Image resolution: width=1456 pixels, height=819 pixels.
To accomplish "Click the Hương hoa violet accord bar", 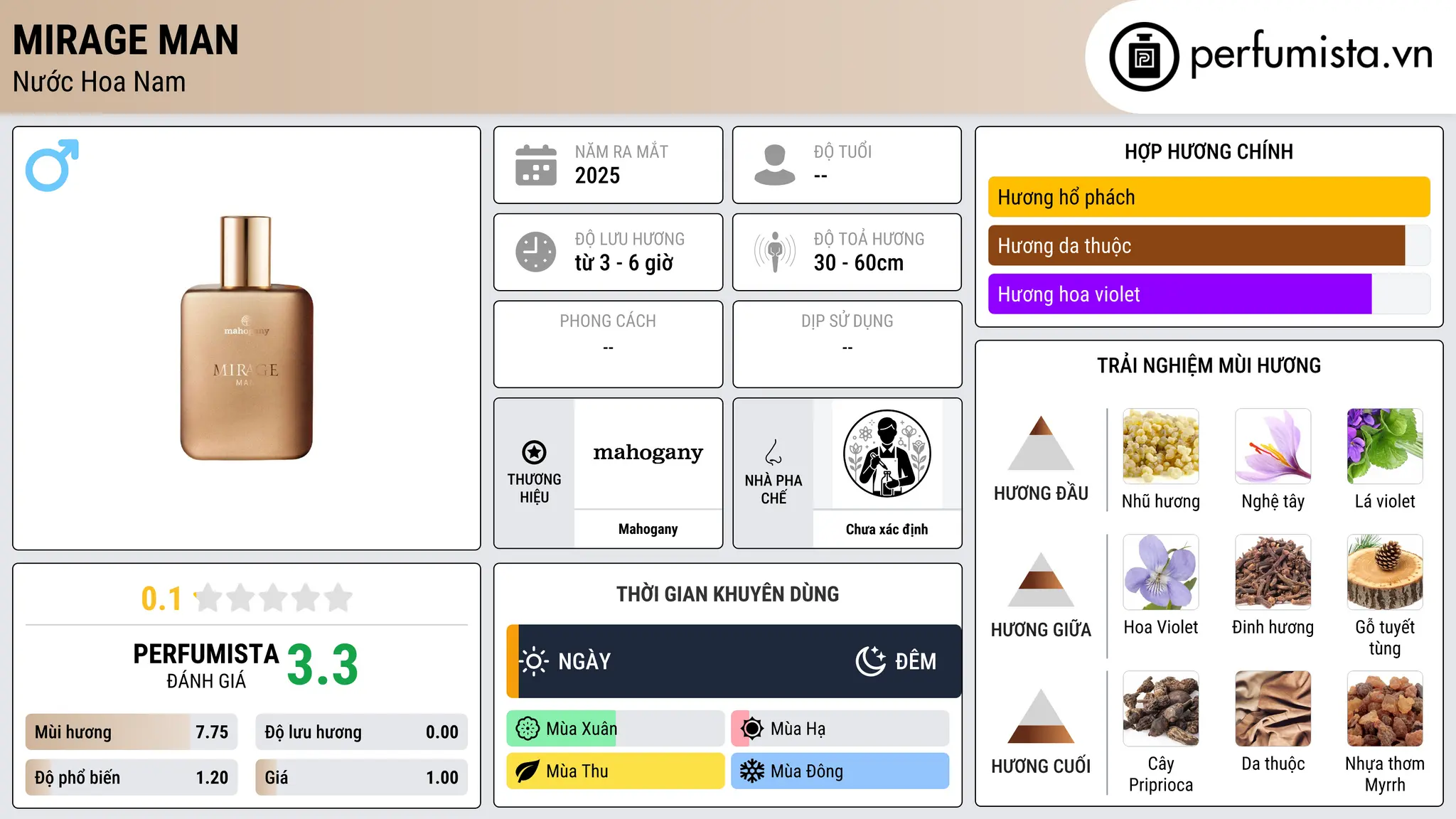I will [1209, 294].
